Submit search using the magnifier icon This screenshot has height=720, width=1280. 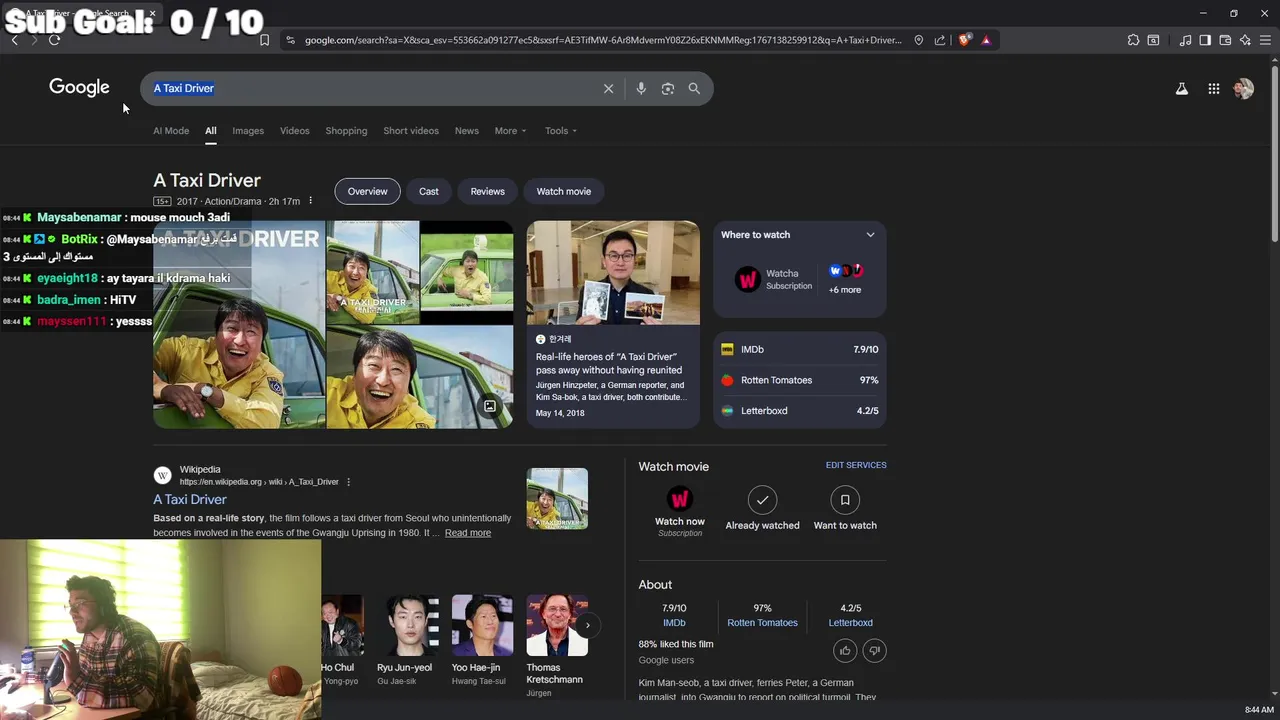click(x=694, y=88)
